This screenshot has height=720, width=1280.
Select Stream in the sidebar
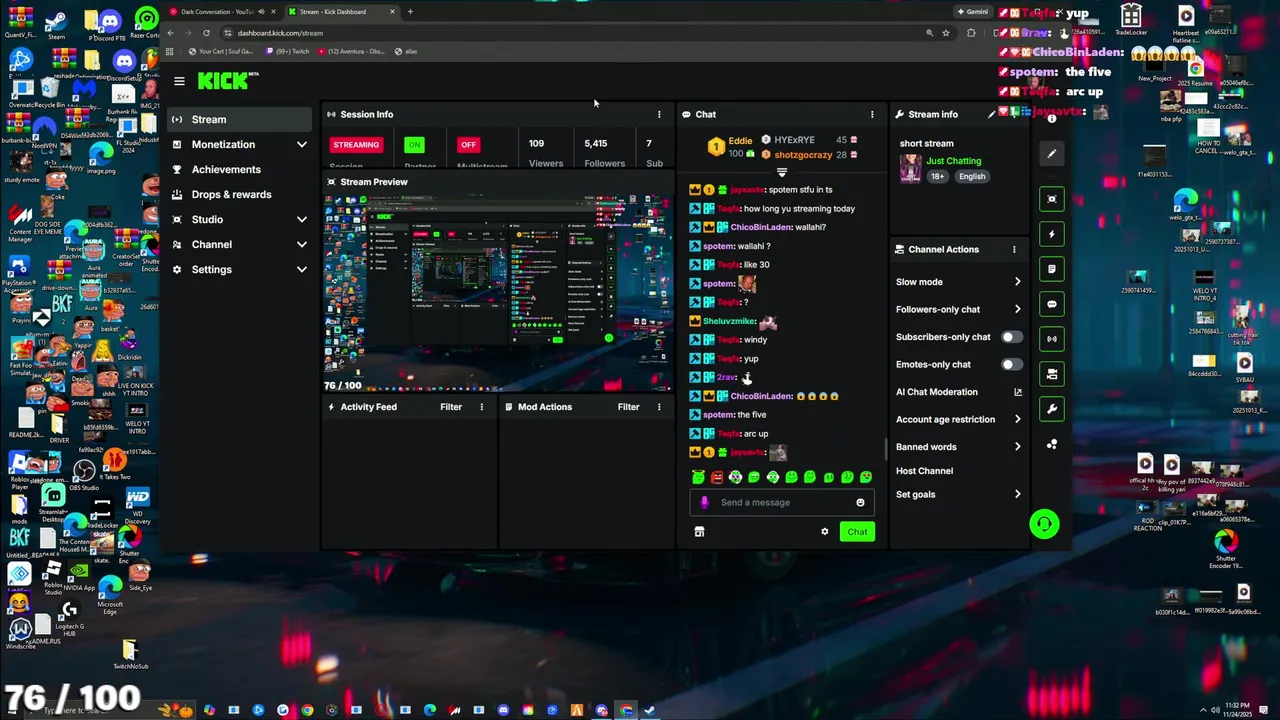point(240,120)
